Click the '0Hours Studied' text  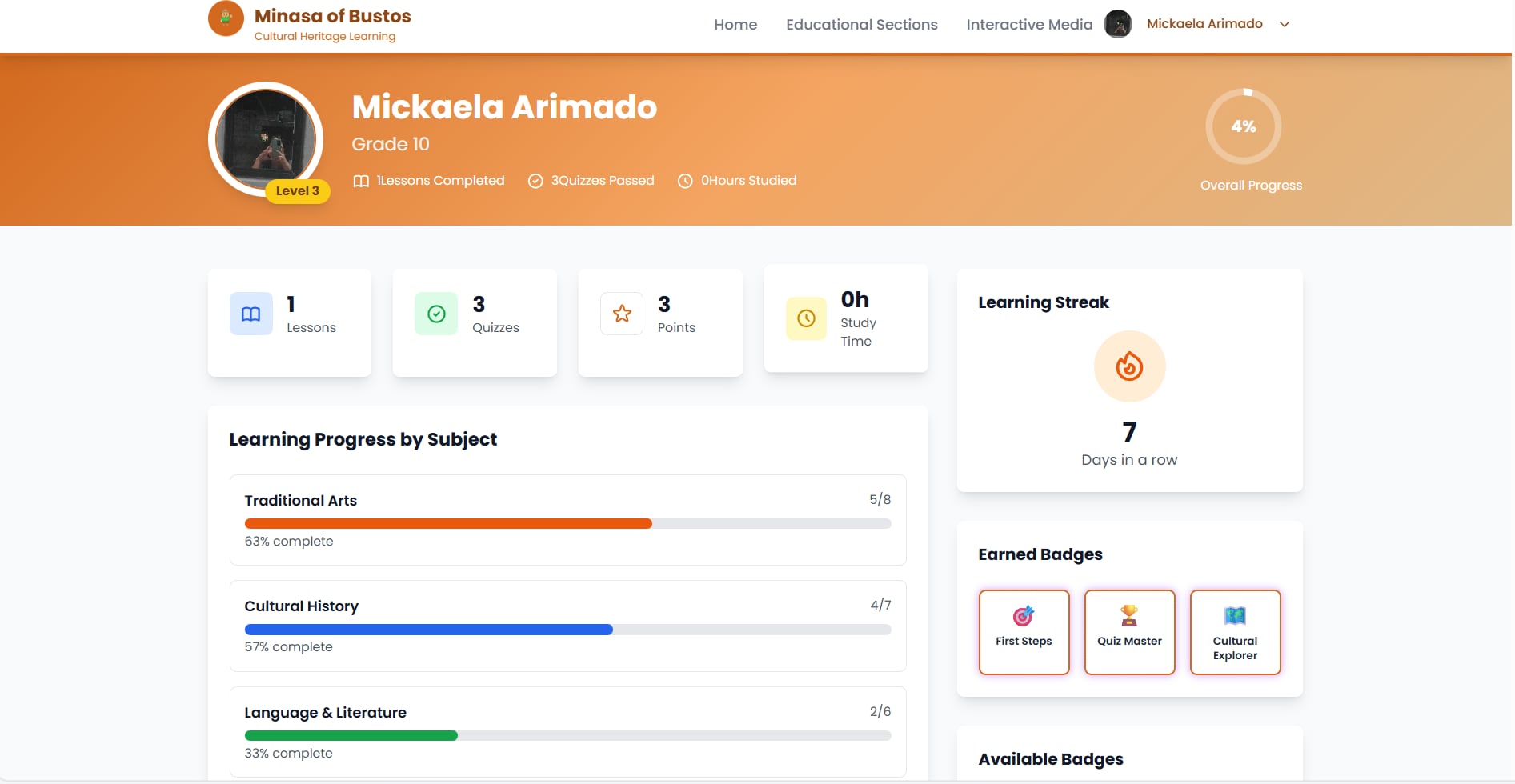click(748, 181)
